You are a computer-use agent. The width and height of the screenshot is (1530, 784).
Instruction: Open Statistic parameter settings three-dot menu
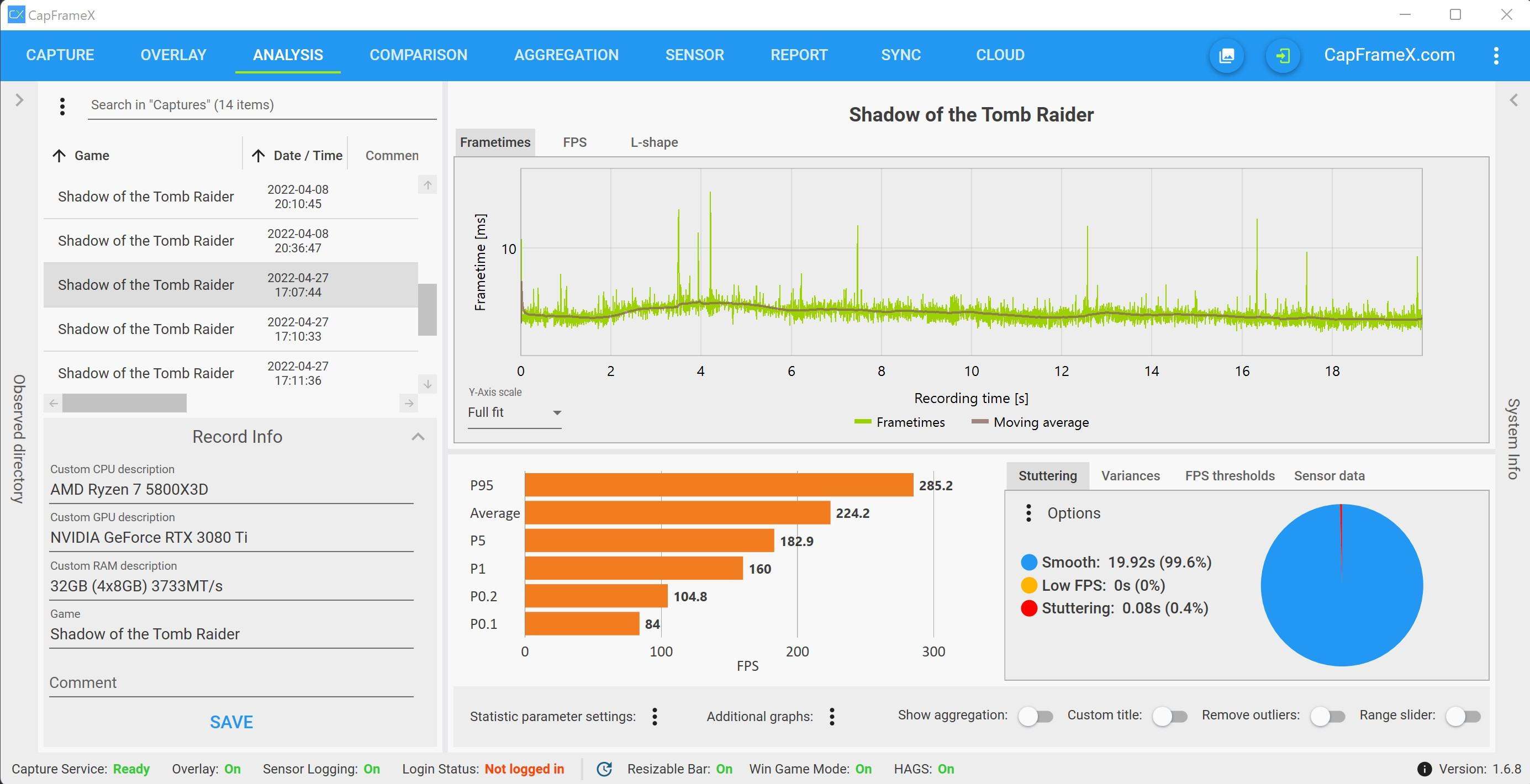[x=655, y=716]
